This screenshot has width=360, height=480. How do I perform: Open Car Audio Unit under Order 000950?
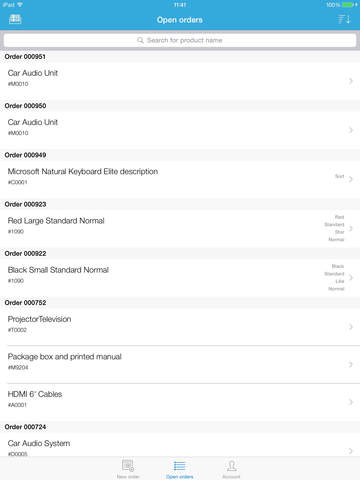180,130
